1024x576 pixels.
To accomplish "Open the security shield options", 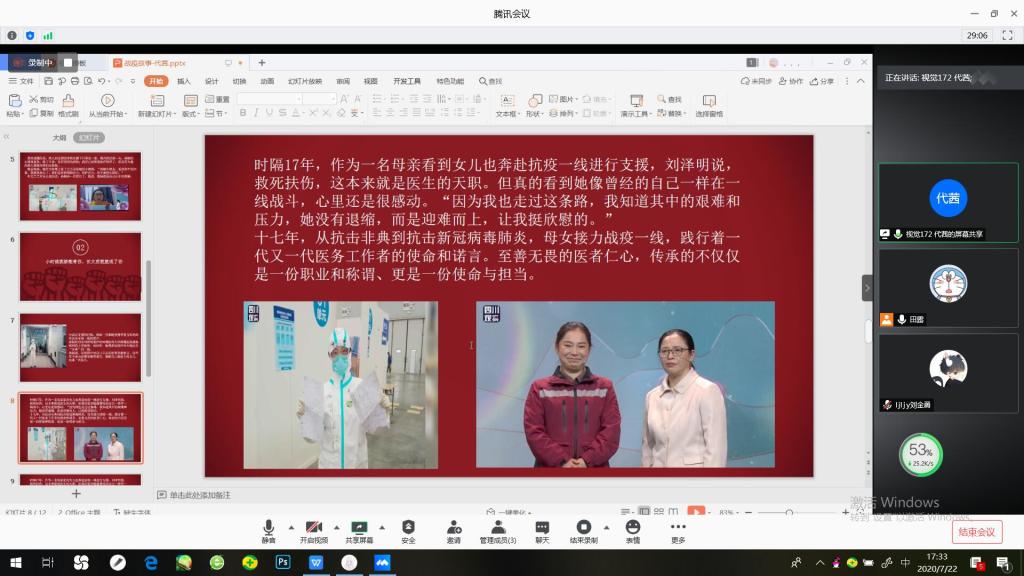I will [408, 528].
